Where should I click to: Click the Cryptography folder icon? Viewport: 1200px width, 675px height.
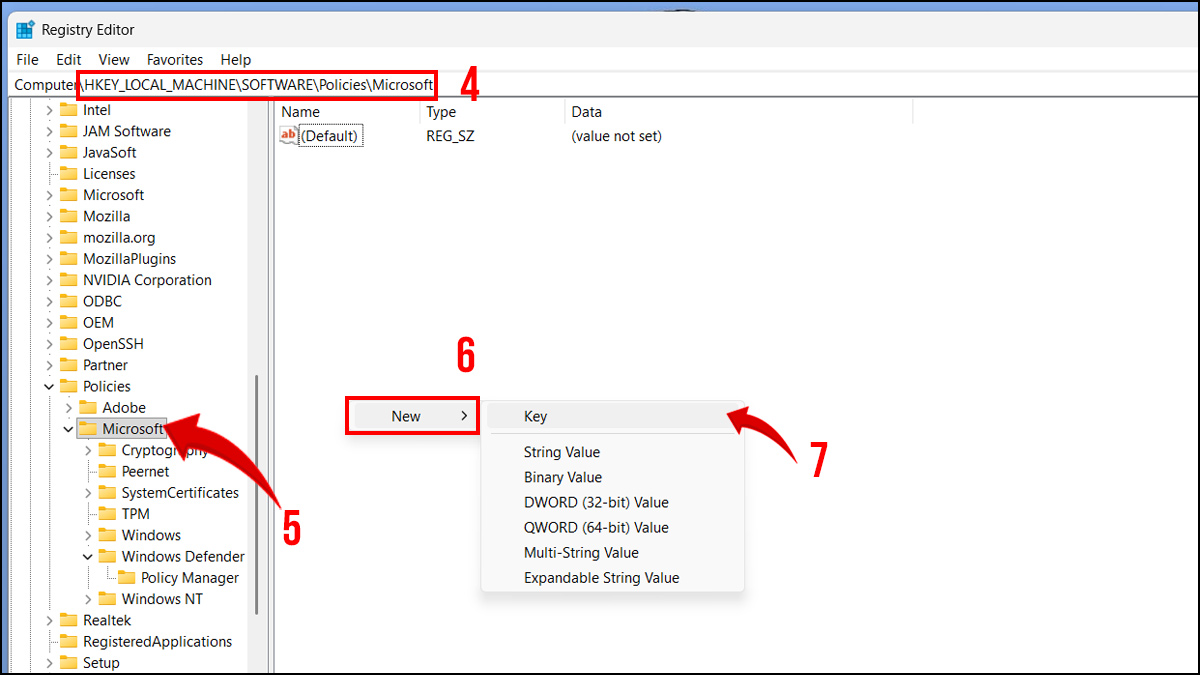point(110,449)
